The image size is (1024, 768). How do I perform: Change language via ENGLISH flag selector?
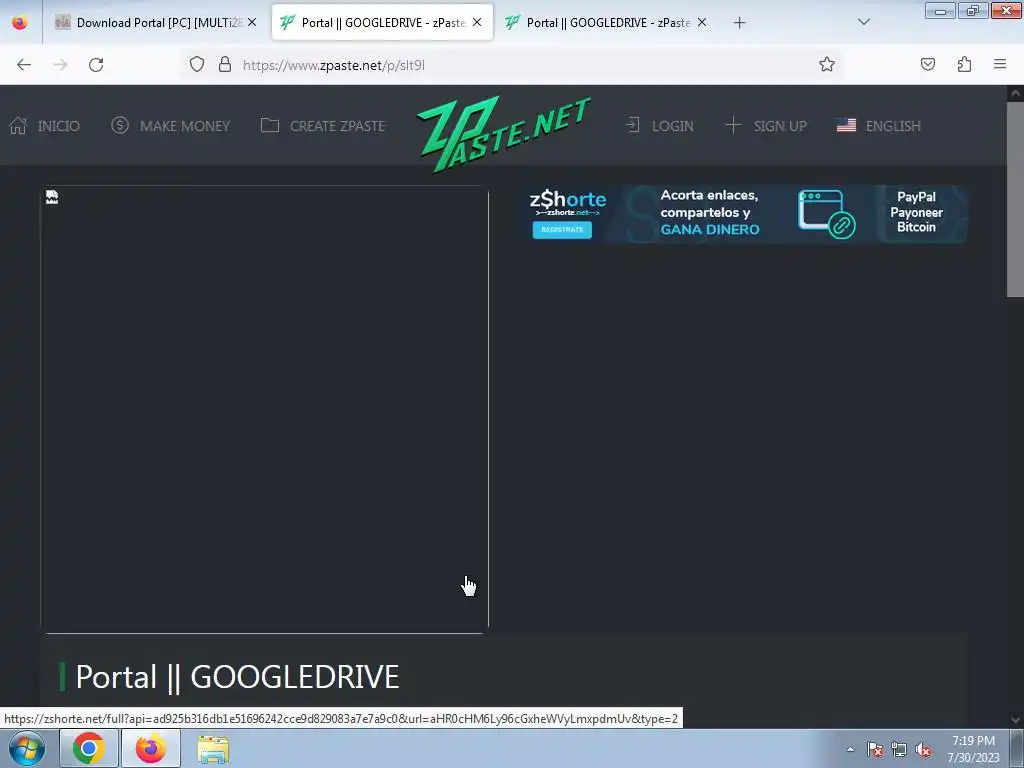coord(878,125)
